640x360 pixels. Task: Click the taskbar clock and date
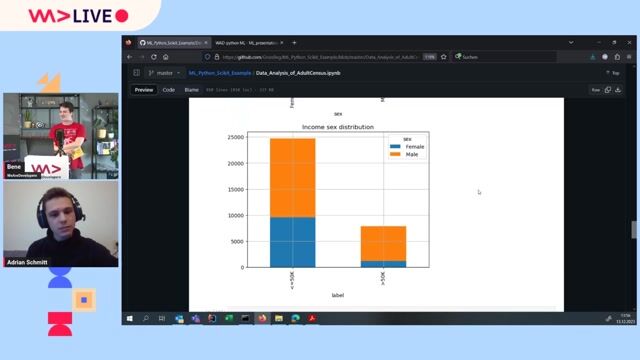click(x=626, y=318)
